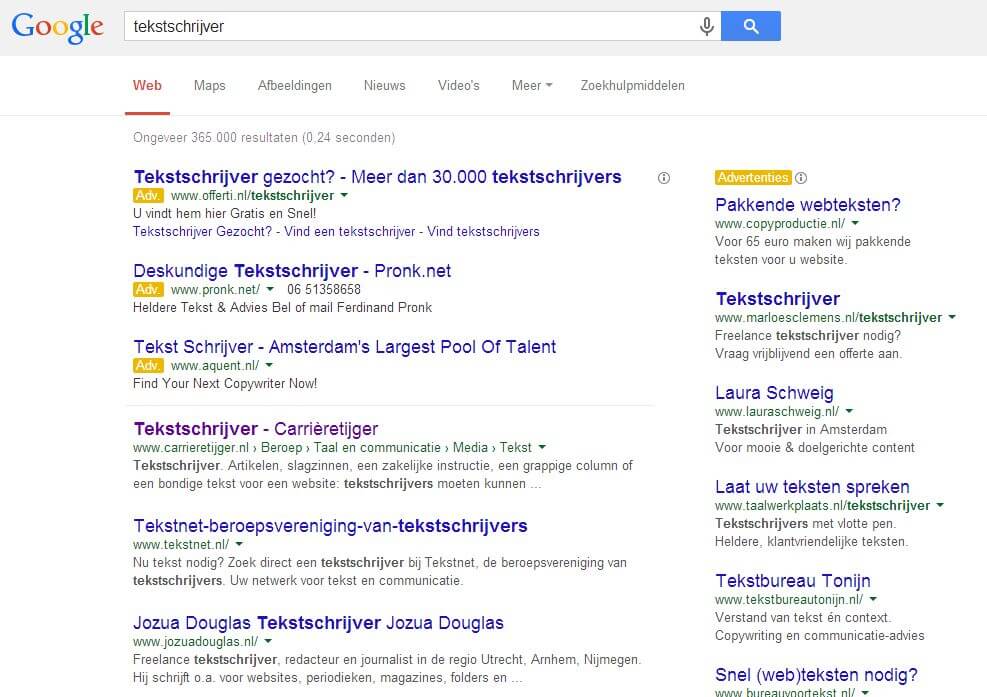Open info icon beside offerti ad

(x=663, y=178)
